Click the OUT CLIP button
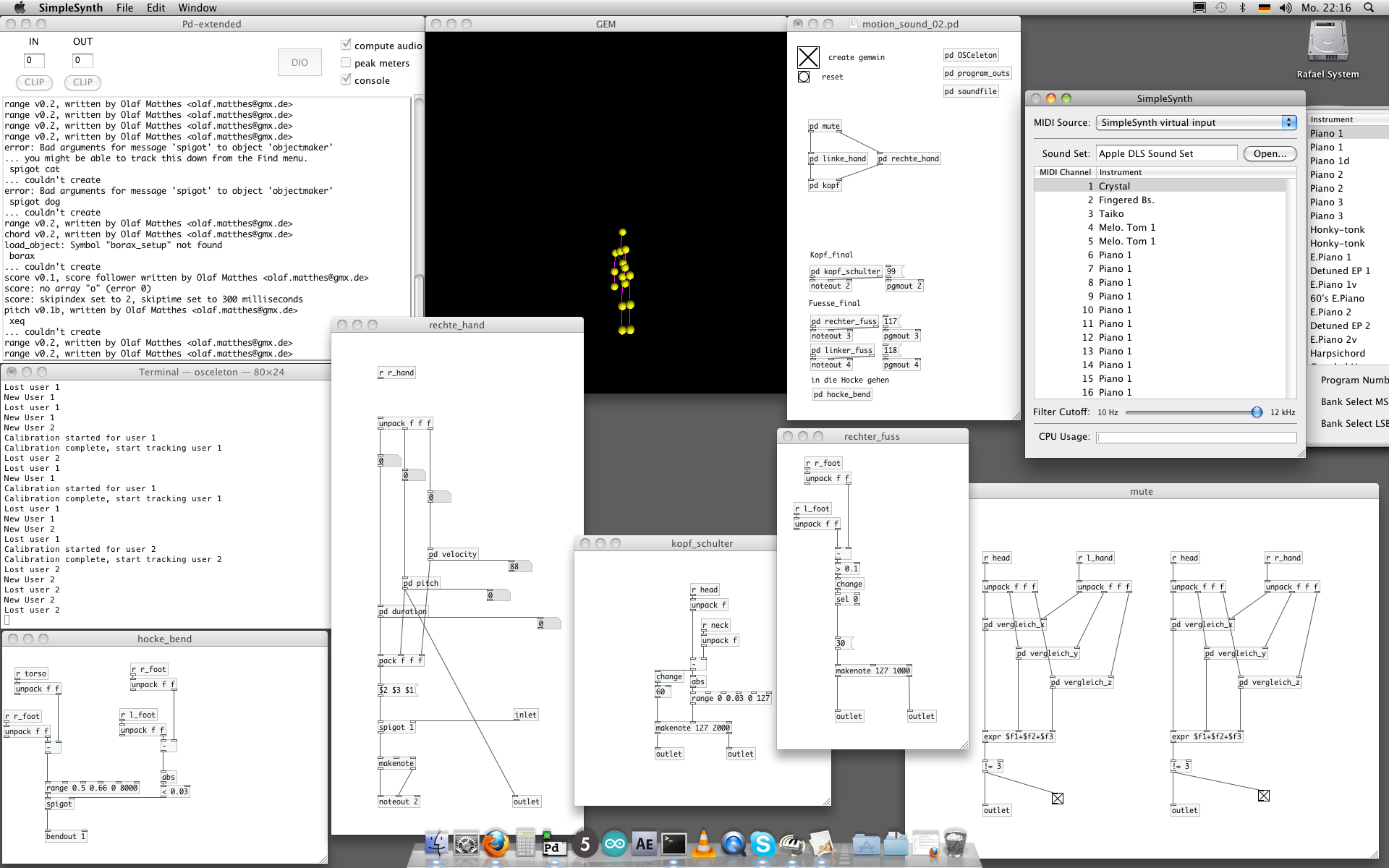This screenshot has height=868, width=1389. [82, 82]
